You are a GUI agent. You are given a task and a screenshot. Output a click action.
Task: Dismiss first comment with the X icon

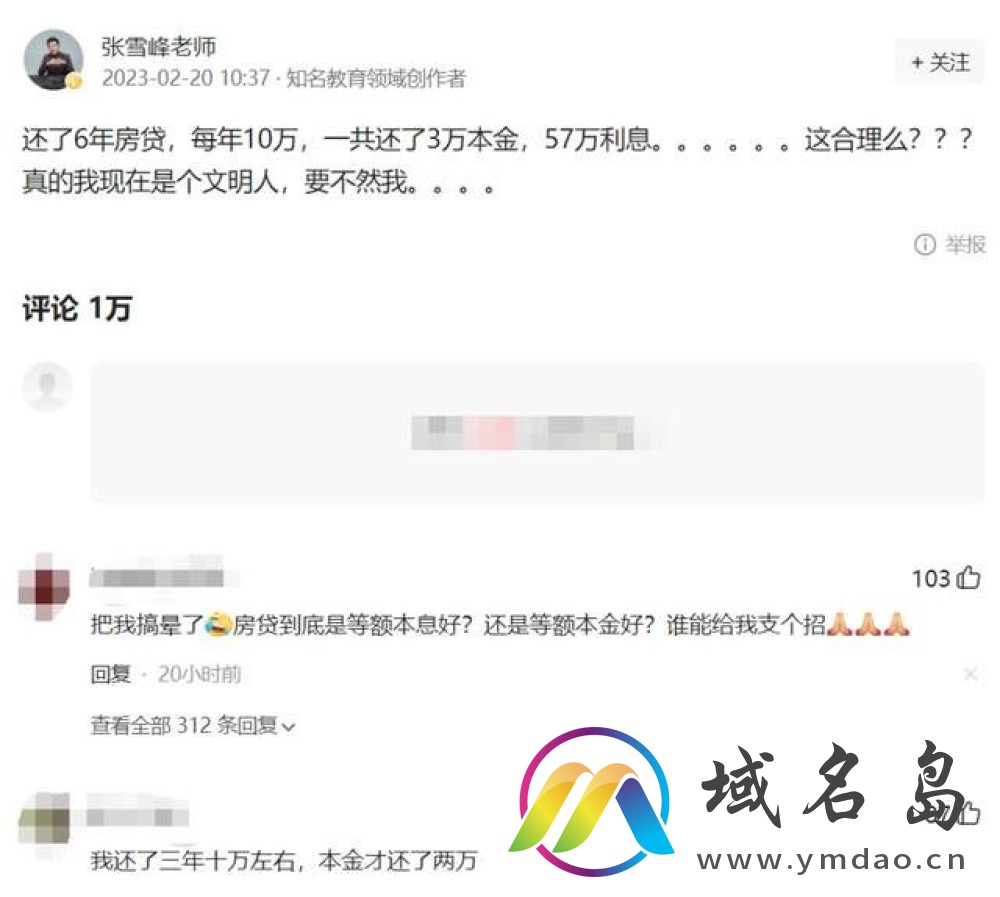click(x=970, y=674)
